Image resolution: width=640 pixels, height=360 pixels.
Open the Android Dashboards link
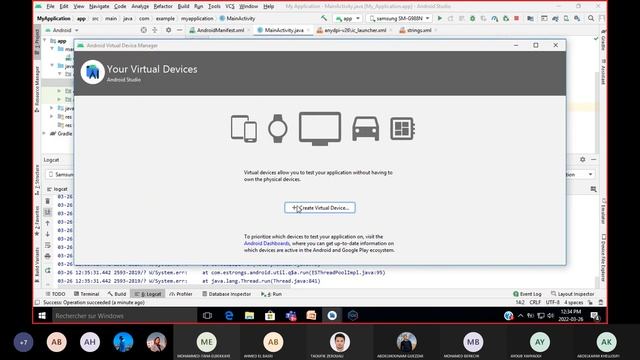coord(267,243)
